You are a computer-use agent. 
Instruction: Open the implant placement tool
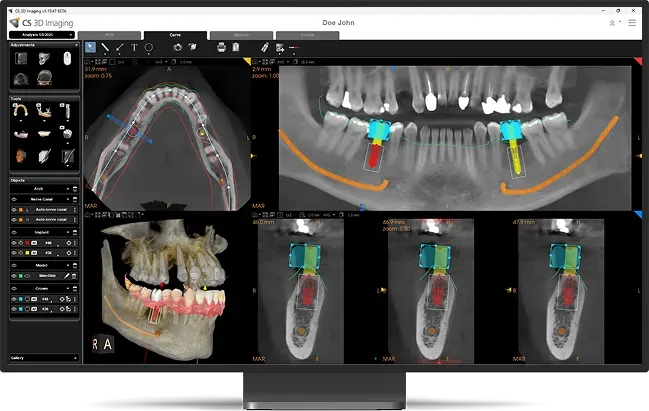pos(67,111)
